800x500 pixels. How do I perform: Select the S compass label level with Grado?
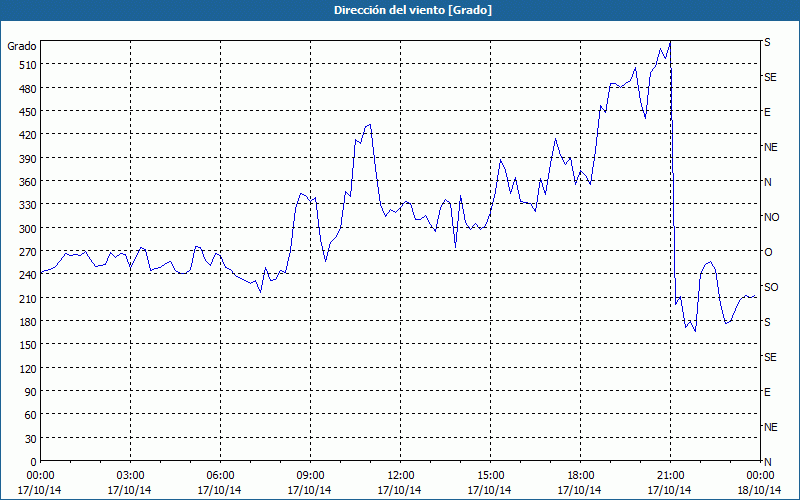click(x=767, y=42)
